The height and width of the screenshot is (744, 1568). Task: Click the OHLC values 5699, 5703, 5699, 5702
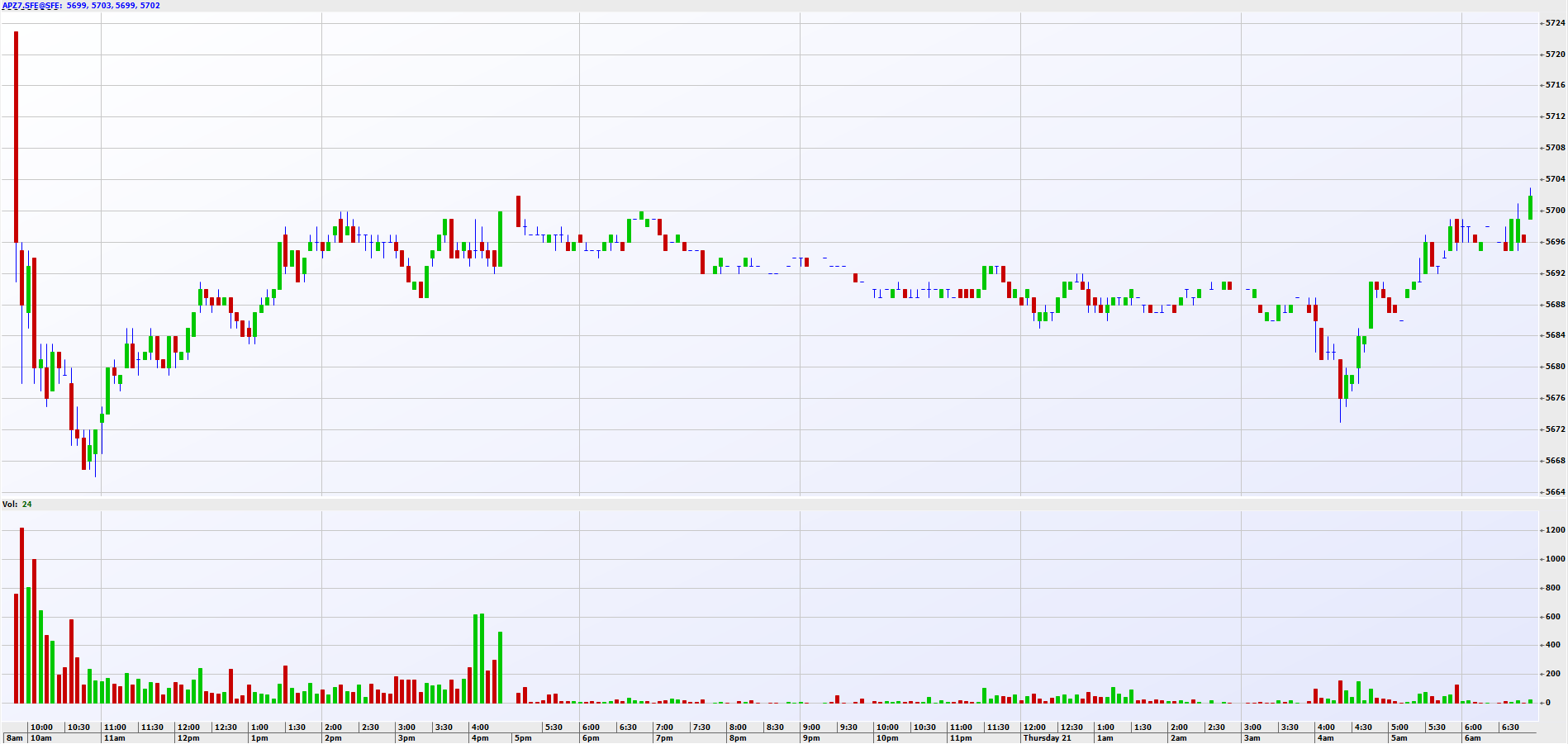coord(113,6)
